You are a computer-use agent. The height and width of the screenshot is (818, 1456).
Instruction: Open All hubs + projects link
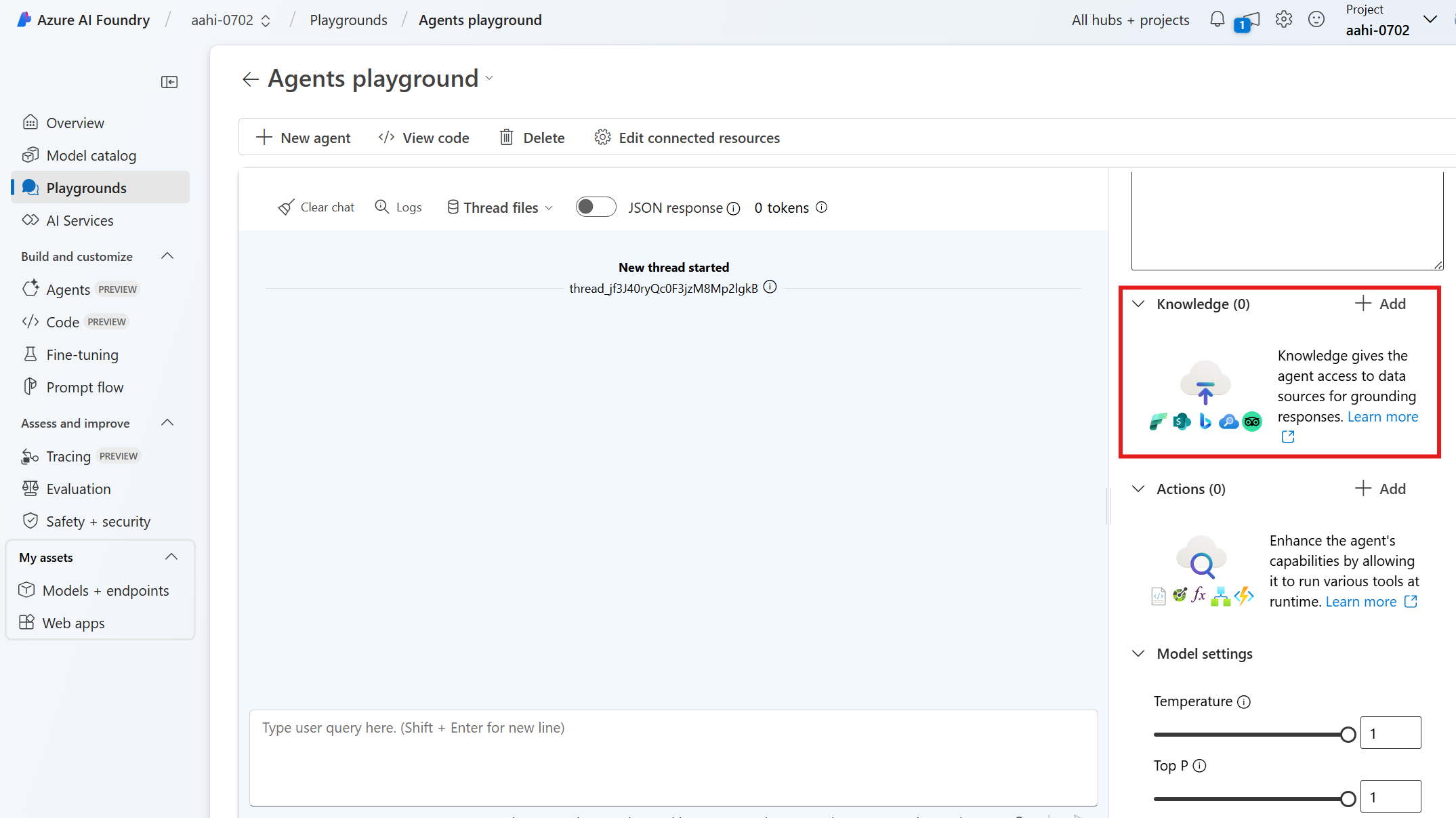coord(1130,20)
